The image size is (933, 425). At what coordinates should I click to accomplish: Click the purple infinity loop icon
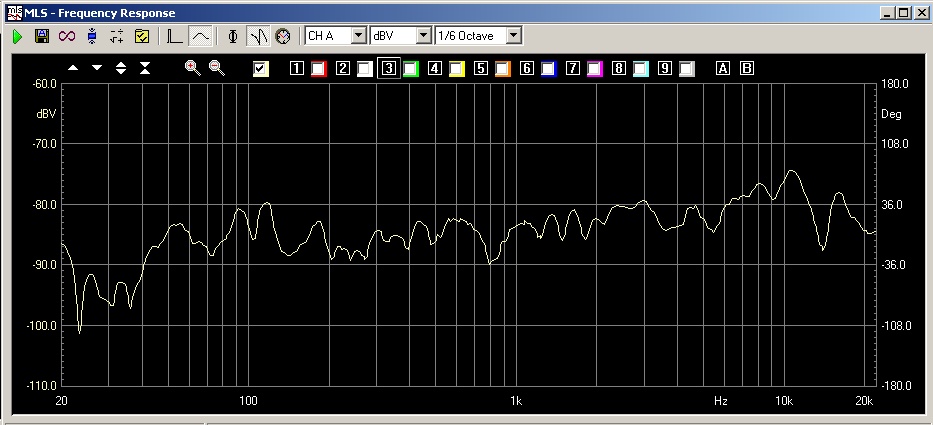[x=66, y=36]
